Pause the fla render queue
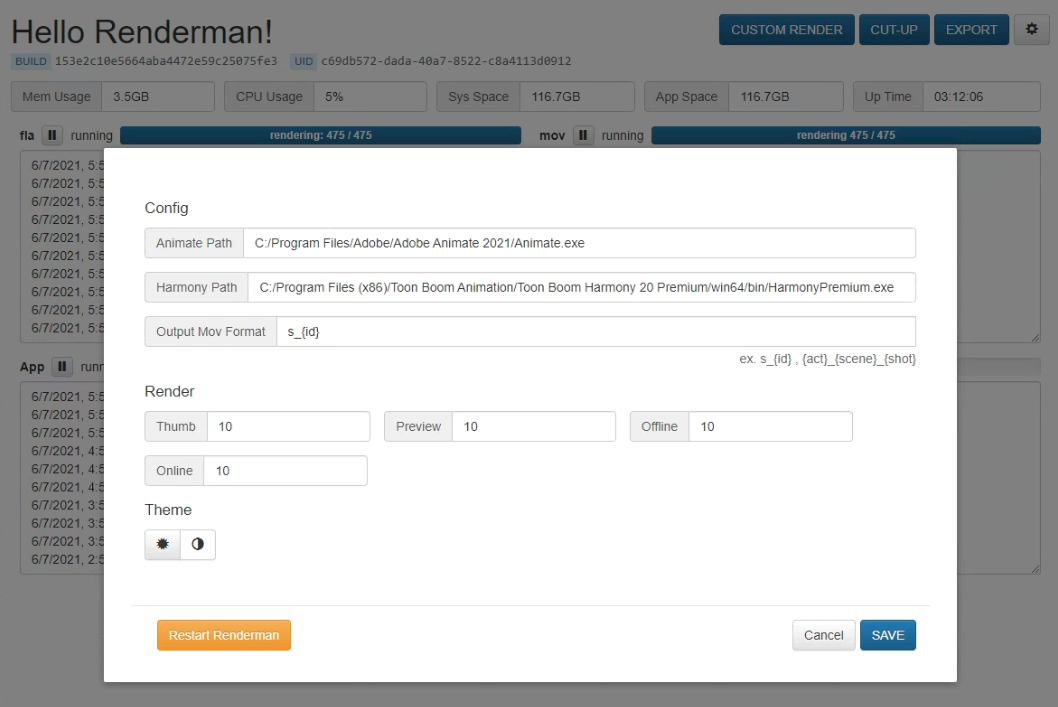The height and width of the screenshot is (707, 1058). 52,135
